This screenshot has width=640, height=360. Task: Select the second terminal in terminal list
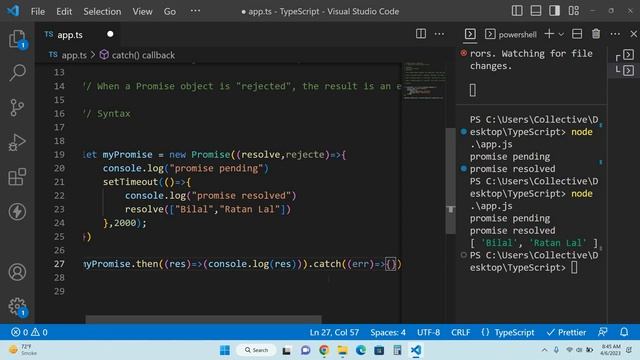pos(629,70)
